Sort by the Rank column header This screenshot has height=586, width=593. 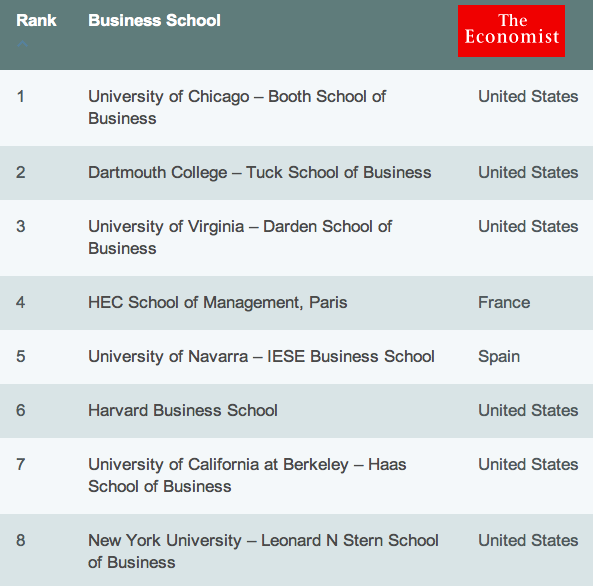click(x=36, y=20)
